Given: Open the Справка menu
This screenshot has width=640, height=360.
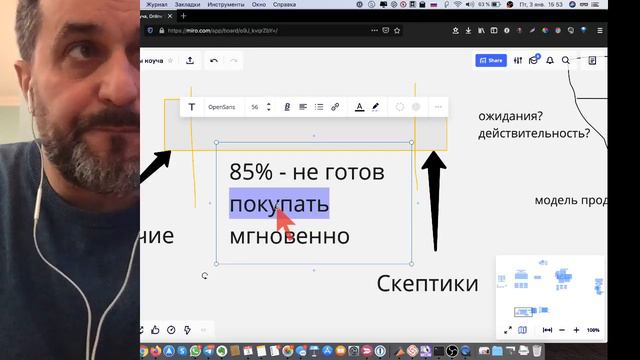Looking at the screenshot, I should click(x=284, y=4).
